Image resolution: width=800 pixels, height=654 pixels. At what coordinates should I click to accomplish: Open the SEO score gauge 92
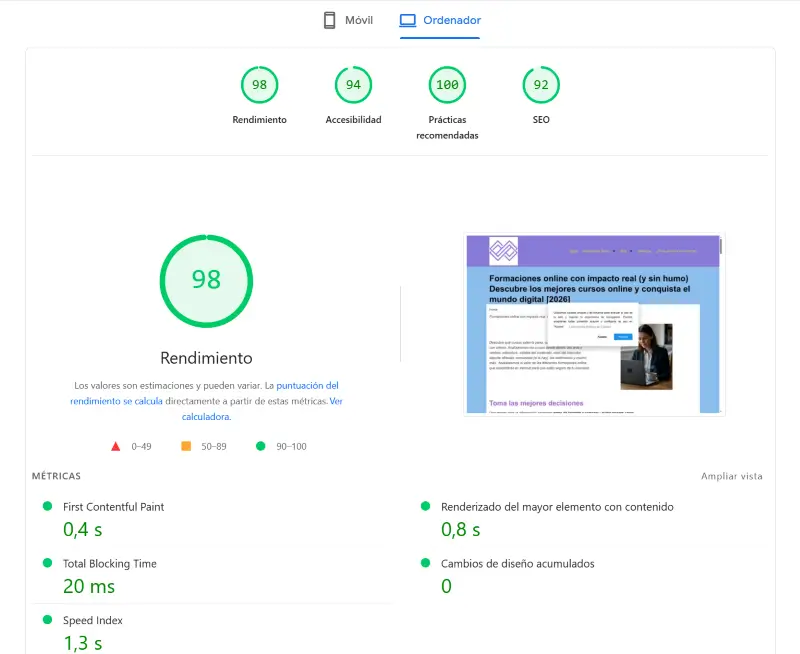tap(541, 85)
